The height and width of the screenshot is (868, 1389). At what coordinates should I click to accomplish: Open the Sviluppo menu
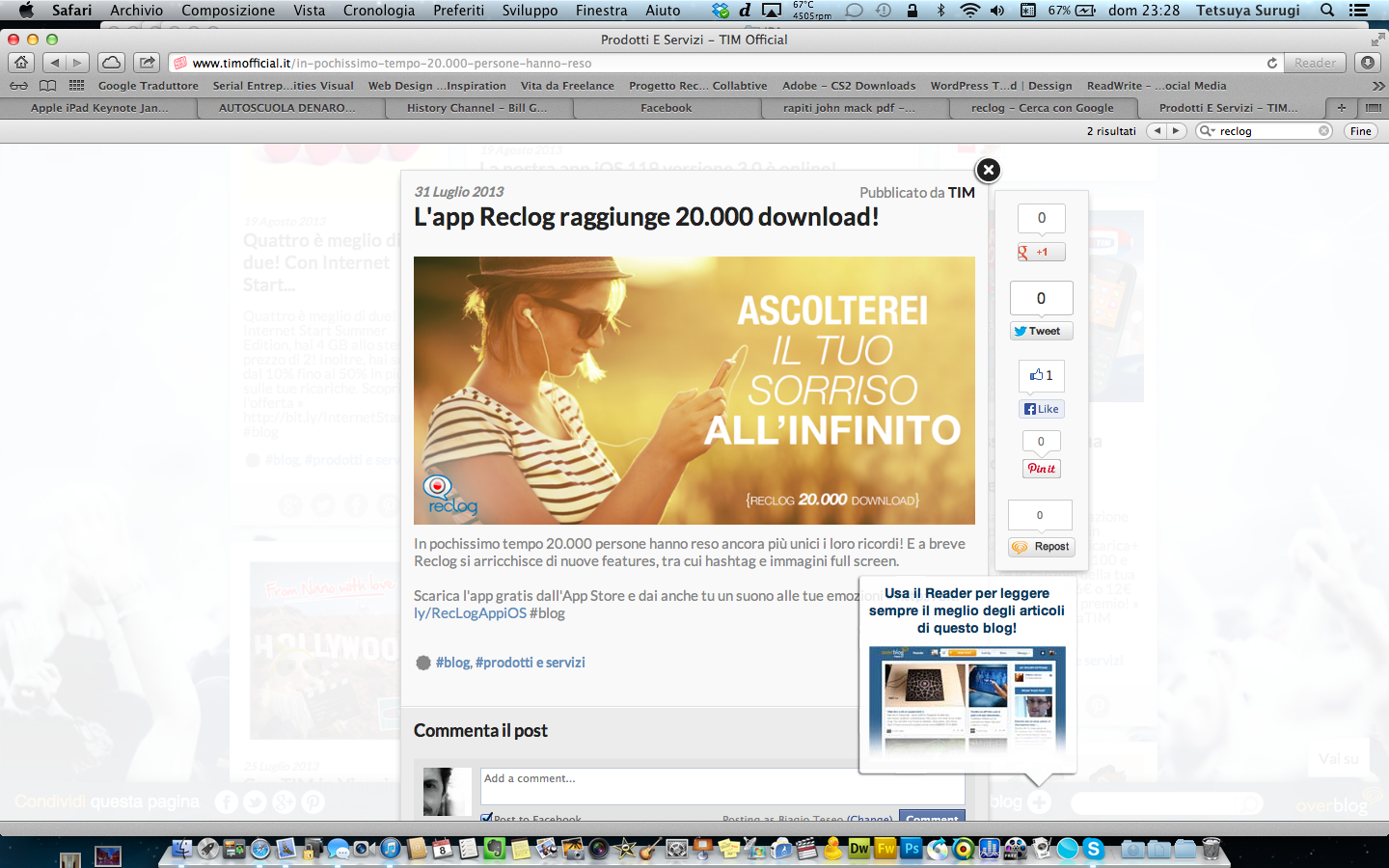pyautogui.click(x=530, y=11)
